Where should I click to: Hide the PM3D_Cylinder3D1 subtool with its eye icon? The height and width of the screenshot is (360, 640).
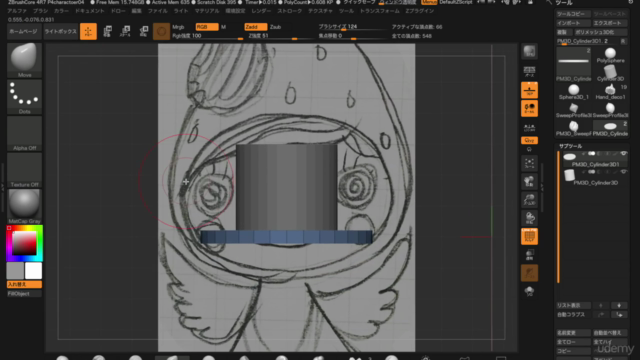(x=623, y=153)
